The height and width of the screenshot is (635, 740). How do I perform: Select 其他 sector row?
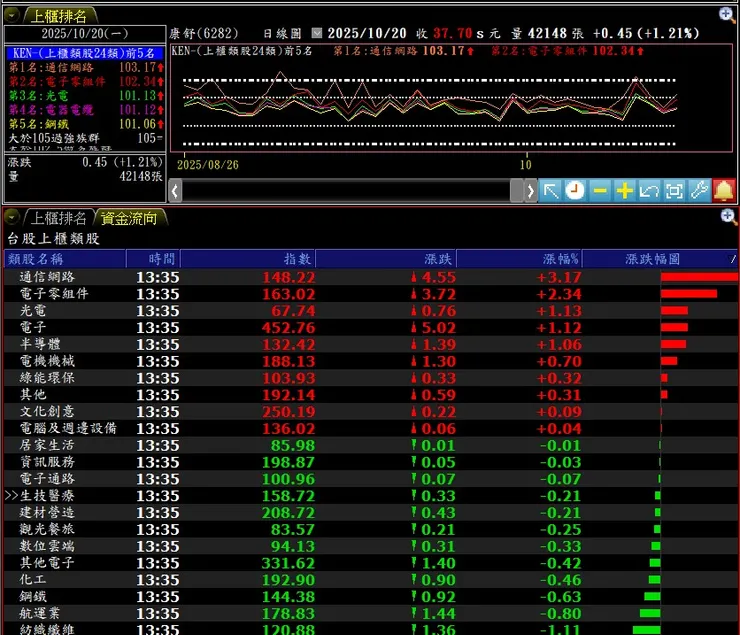coord(370,395)
